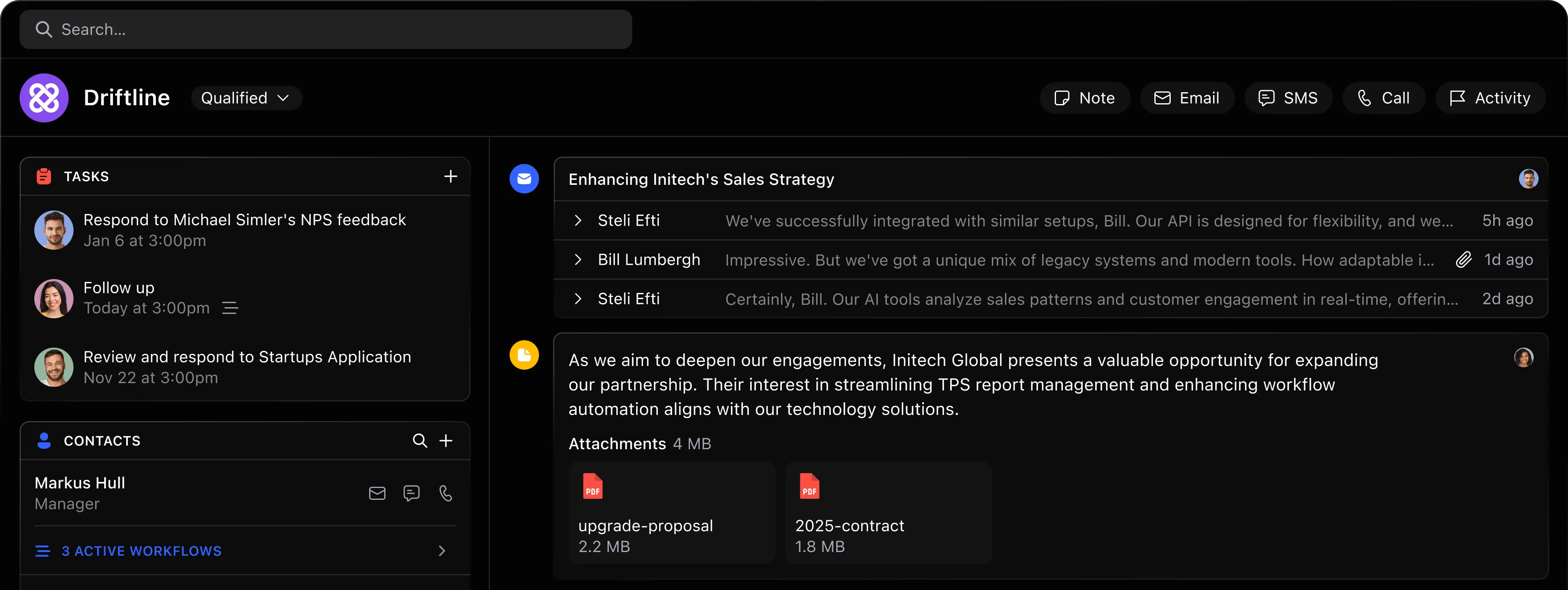
Task: Click the search icon in Contacts panel
Action: point(419,440)
